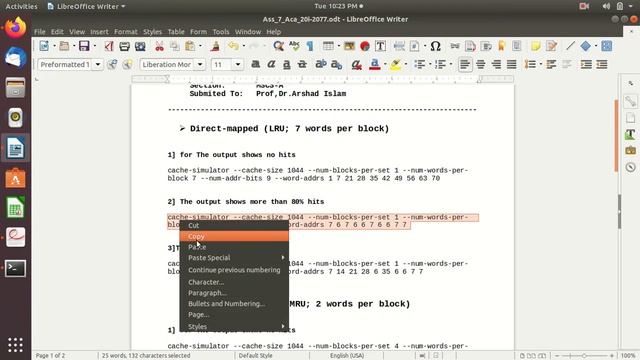The image size is (640, 360).
Task: Toggle the bulleted list
Action: (x=420, y=64)
